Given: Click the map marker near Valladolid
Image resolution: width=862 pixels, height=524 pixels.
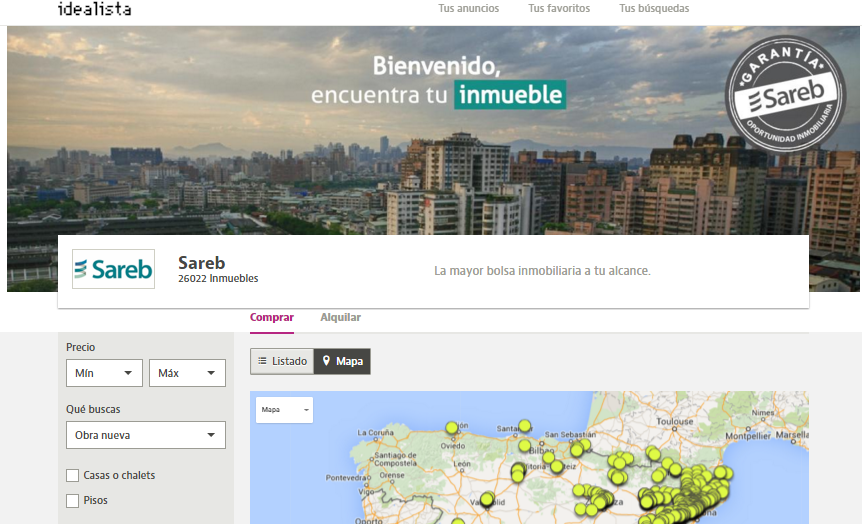Looking at the screenshot, I should click(x=487, y=499).
